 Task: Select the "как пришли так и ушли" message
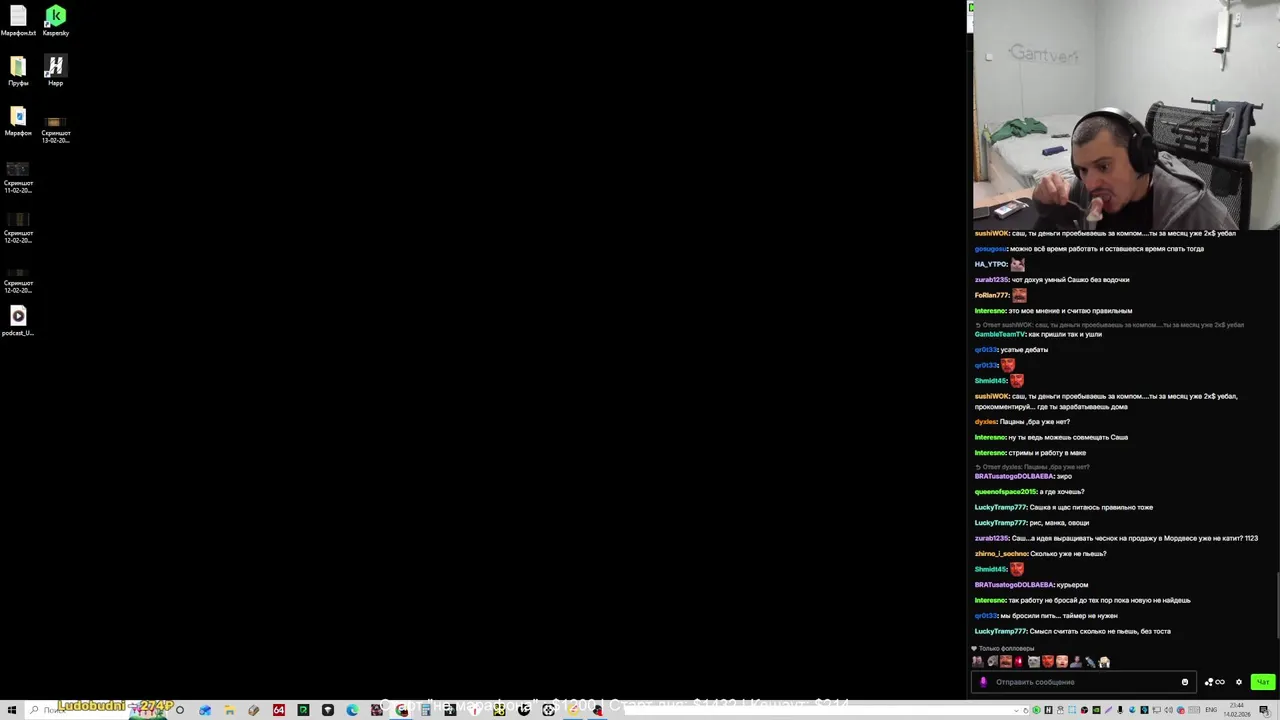tap(1065, 334)
